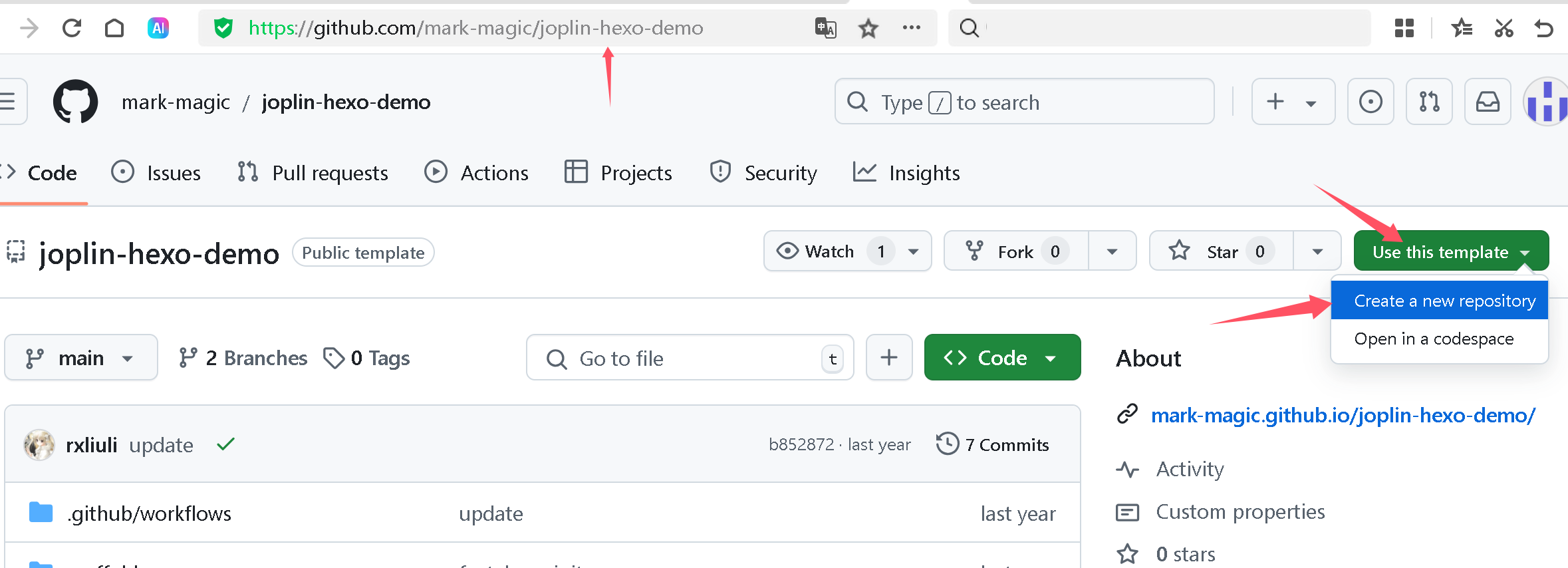The image size is (1568, 568).
Task: Open the green Code dropdown button
Action: point(1002,357)
